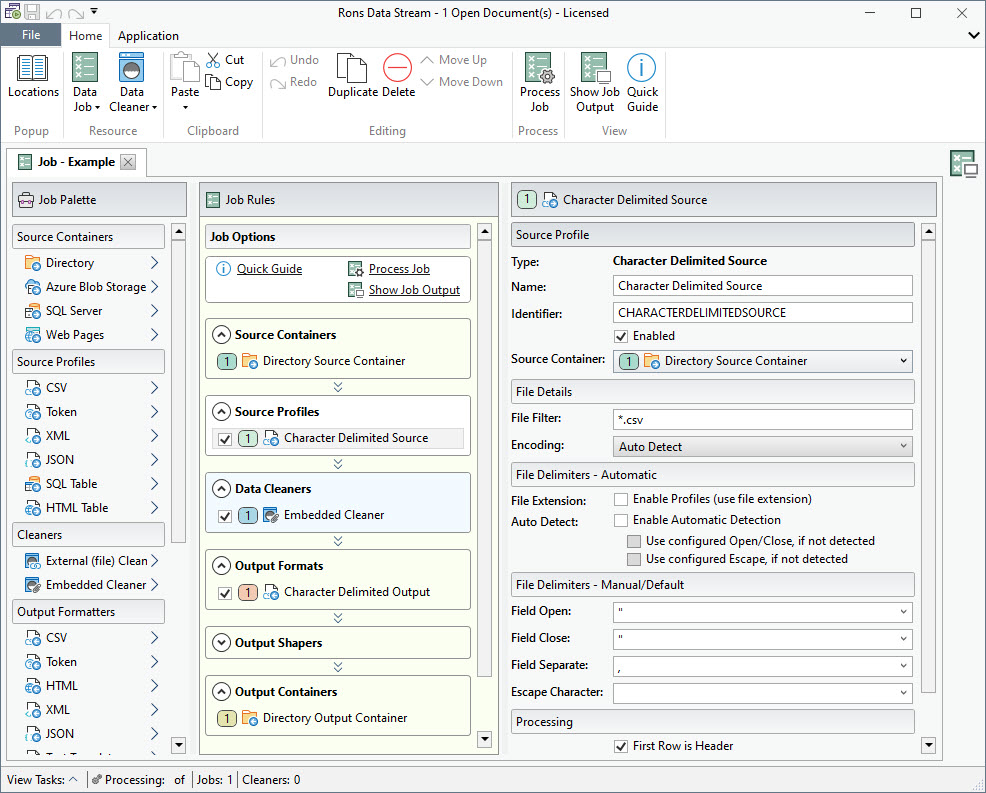Enable the Automatic Detection checkbox
The width and height of the screenshot is (986, 793).
(621, 520)
